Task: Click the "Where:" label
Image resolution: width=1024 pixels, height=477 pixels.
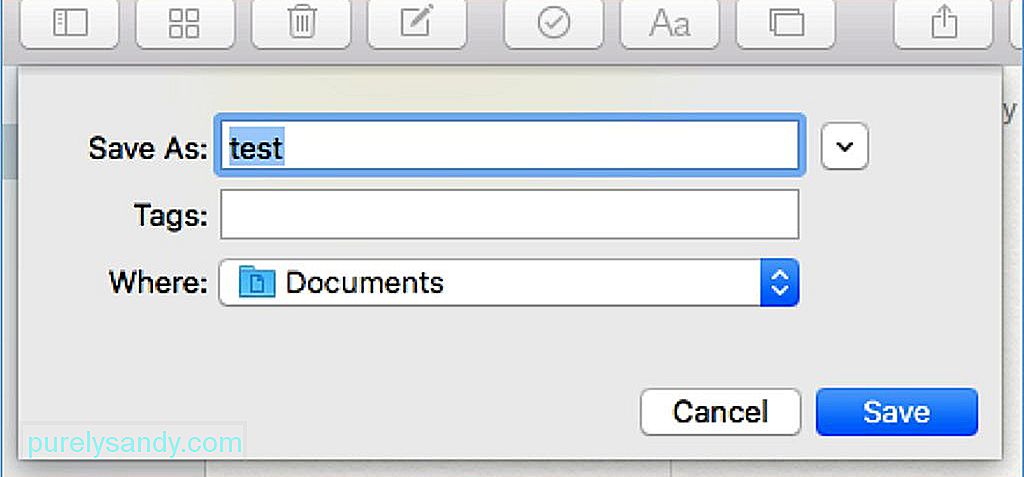Action: pyautogui.click(x=159, y=282)
